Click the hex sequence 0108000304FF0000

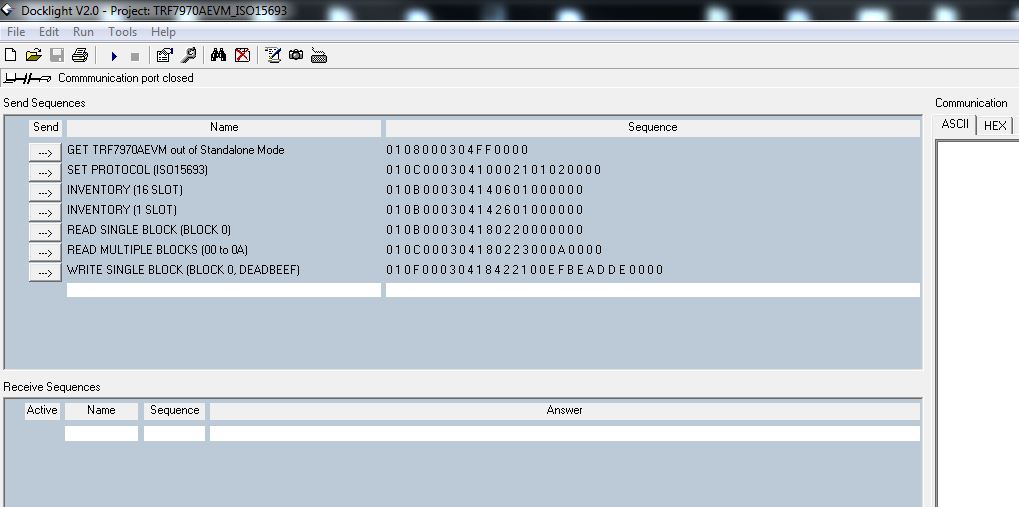(458, 150)
